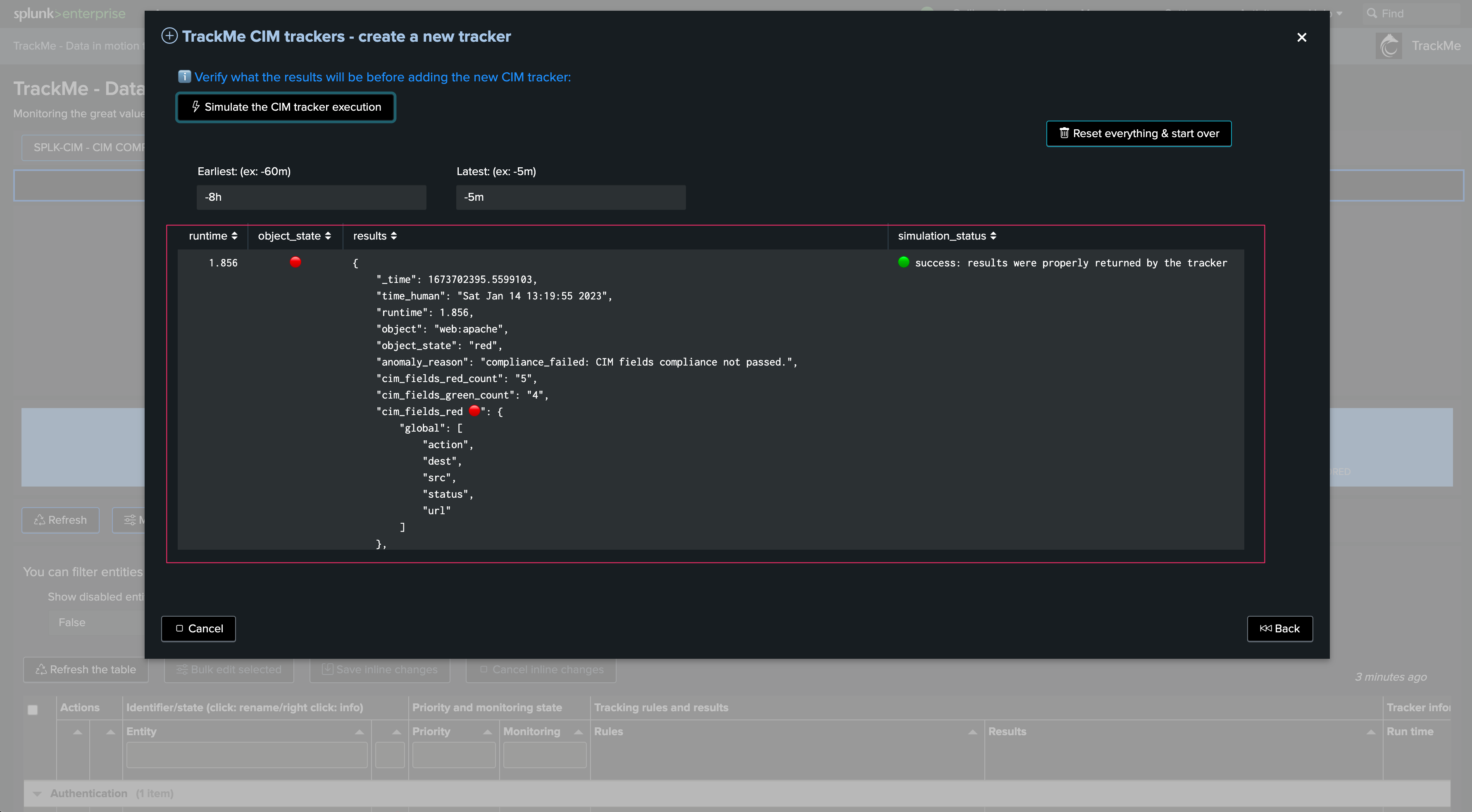Click the red object_state status dot

295,262
